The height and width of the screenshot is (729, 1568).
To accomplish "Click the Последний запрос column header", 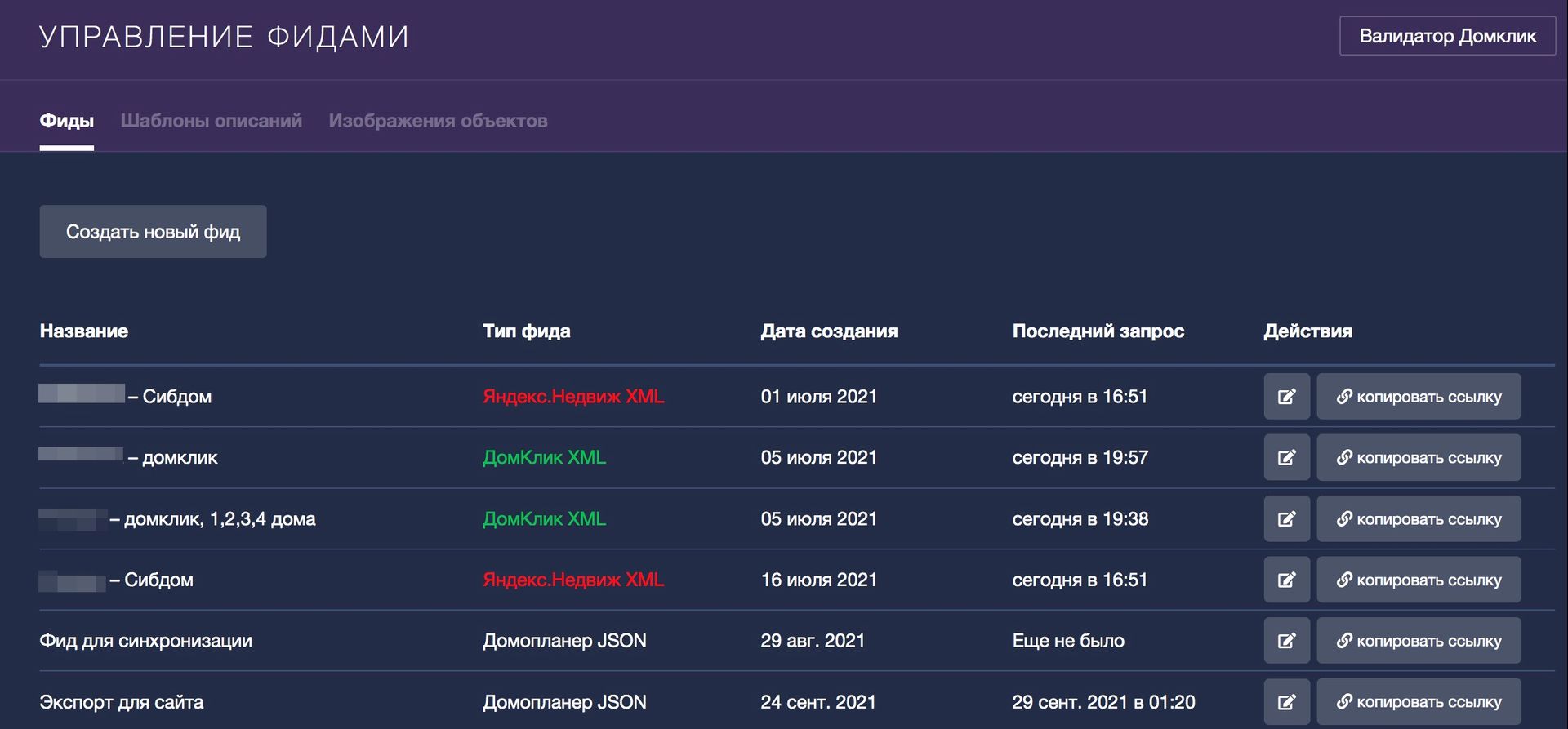I will pos(1098,331).
